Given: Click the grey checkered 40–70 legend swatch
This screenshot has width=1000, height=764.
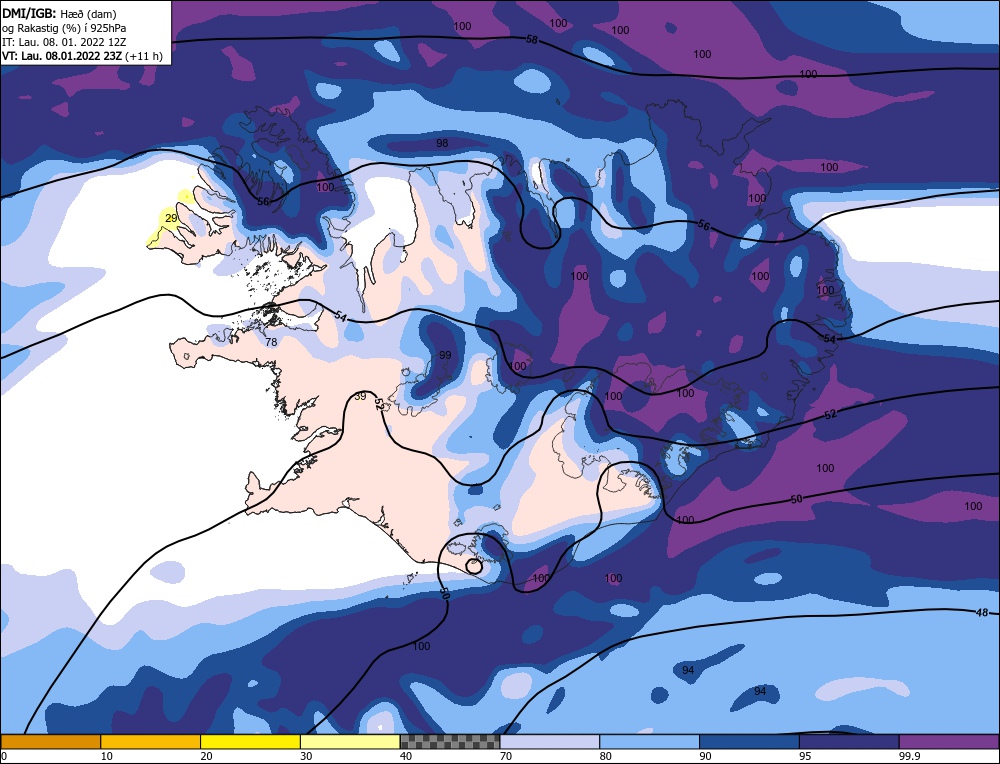Looking at the screenshot, I should [x=450, y=742].
